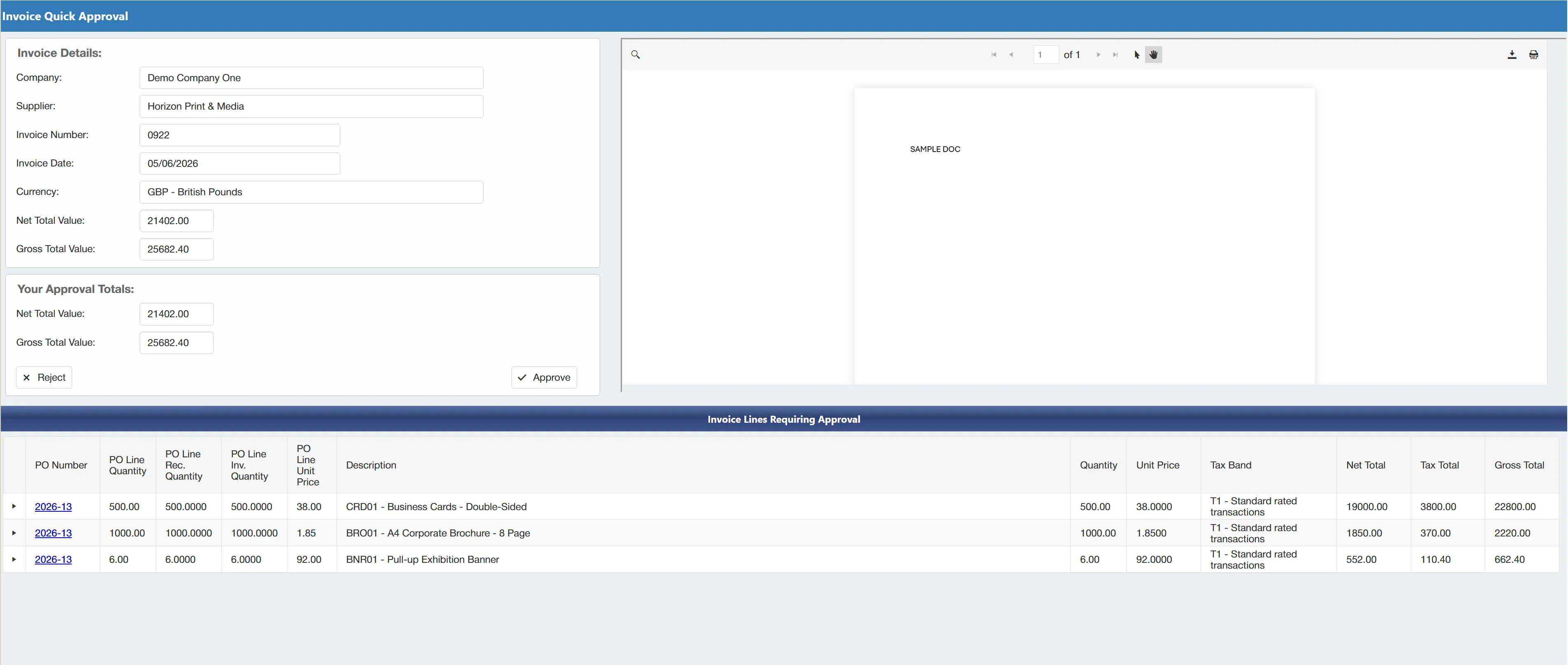Open PO 2026-13 link in Brochure row
1568x665 pixels.
click(x=54, y=533)
